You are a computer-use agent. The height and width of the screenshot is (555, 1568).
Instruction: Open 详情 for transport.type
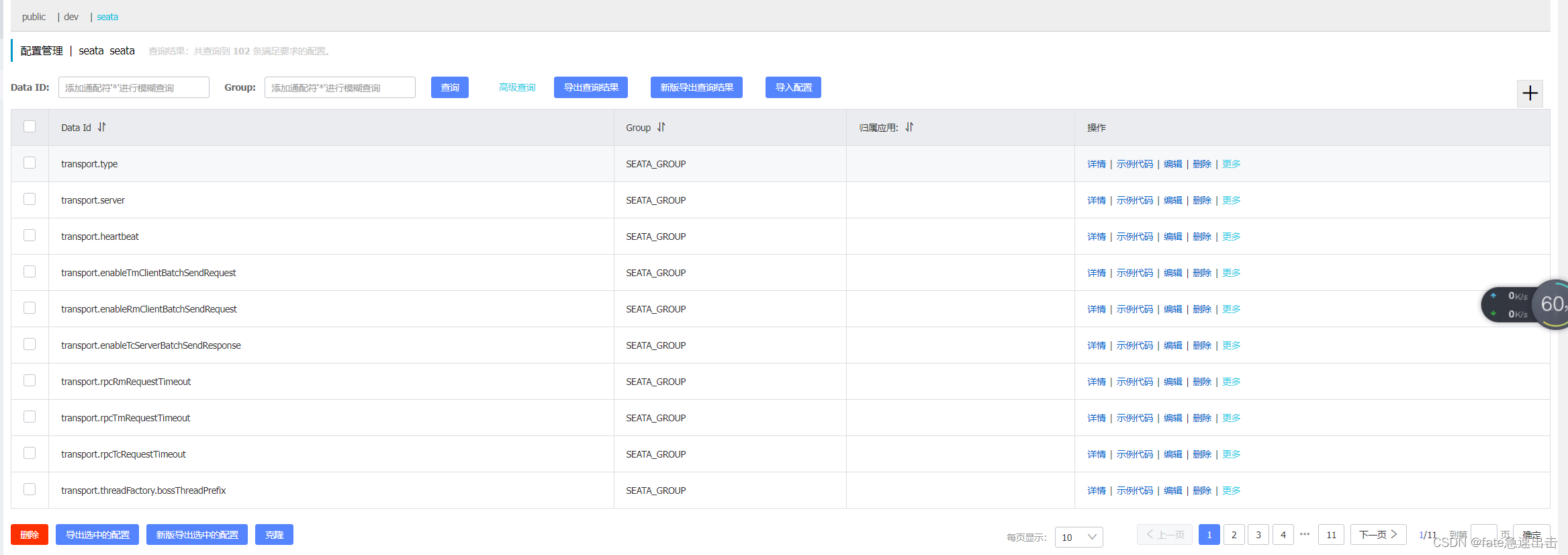coord(1097,164)
